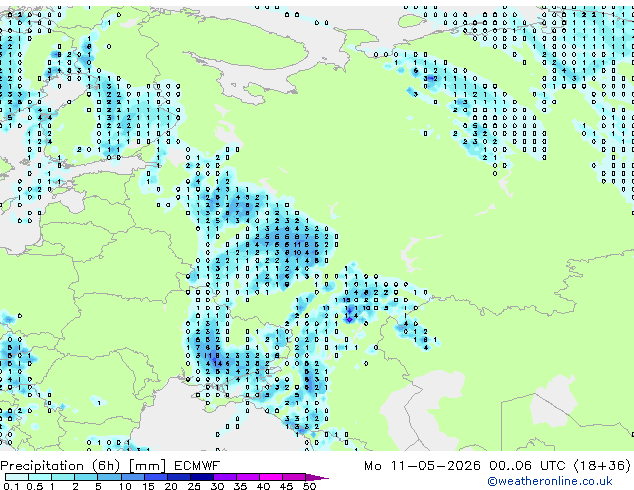The height and width of the screenshot is (490, 634).
Task: Click the '[mm]' unit label
Action: click(148, 466)
